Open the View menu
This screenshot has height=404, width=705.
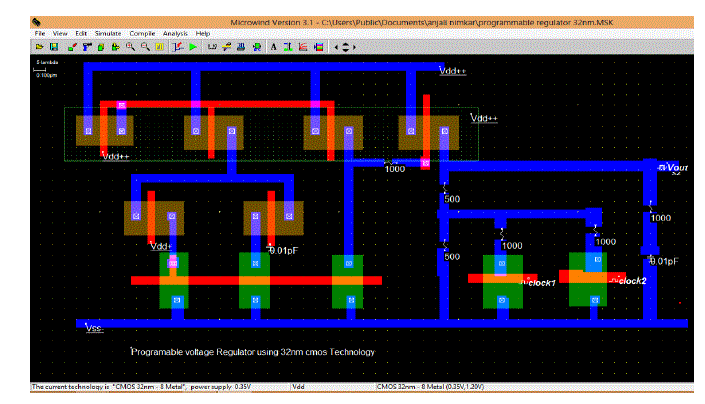62,34
